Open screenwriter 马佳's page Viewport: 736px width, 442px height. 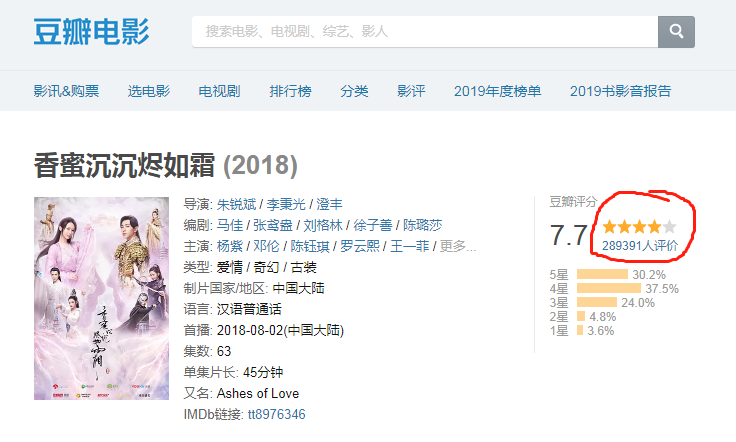coord(230,225)
